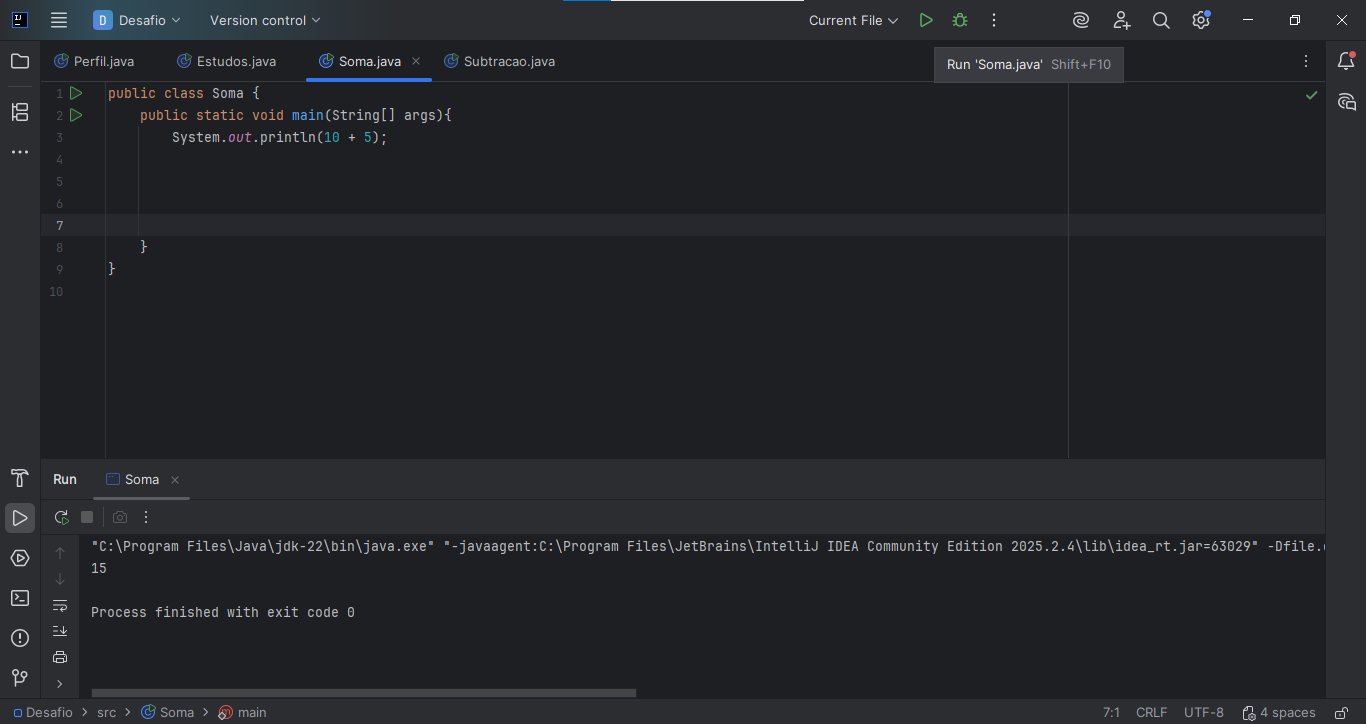Screen dimensions: 1366x724
Task: Open the Problems tool window
Action: pos(20,638)
